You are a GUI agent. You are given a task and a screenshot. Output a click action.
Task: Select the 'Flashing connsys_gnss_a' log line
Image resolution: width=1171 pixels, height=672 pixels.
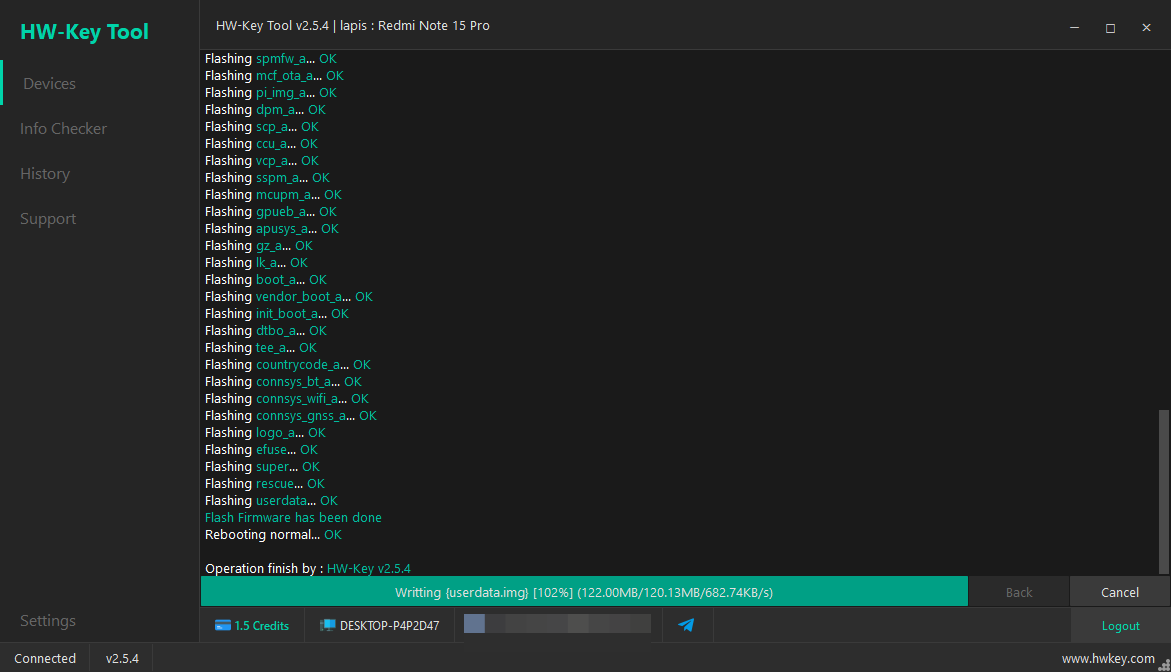click(x=291, y=415)
